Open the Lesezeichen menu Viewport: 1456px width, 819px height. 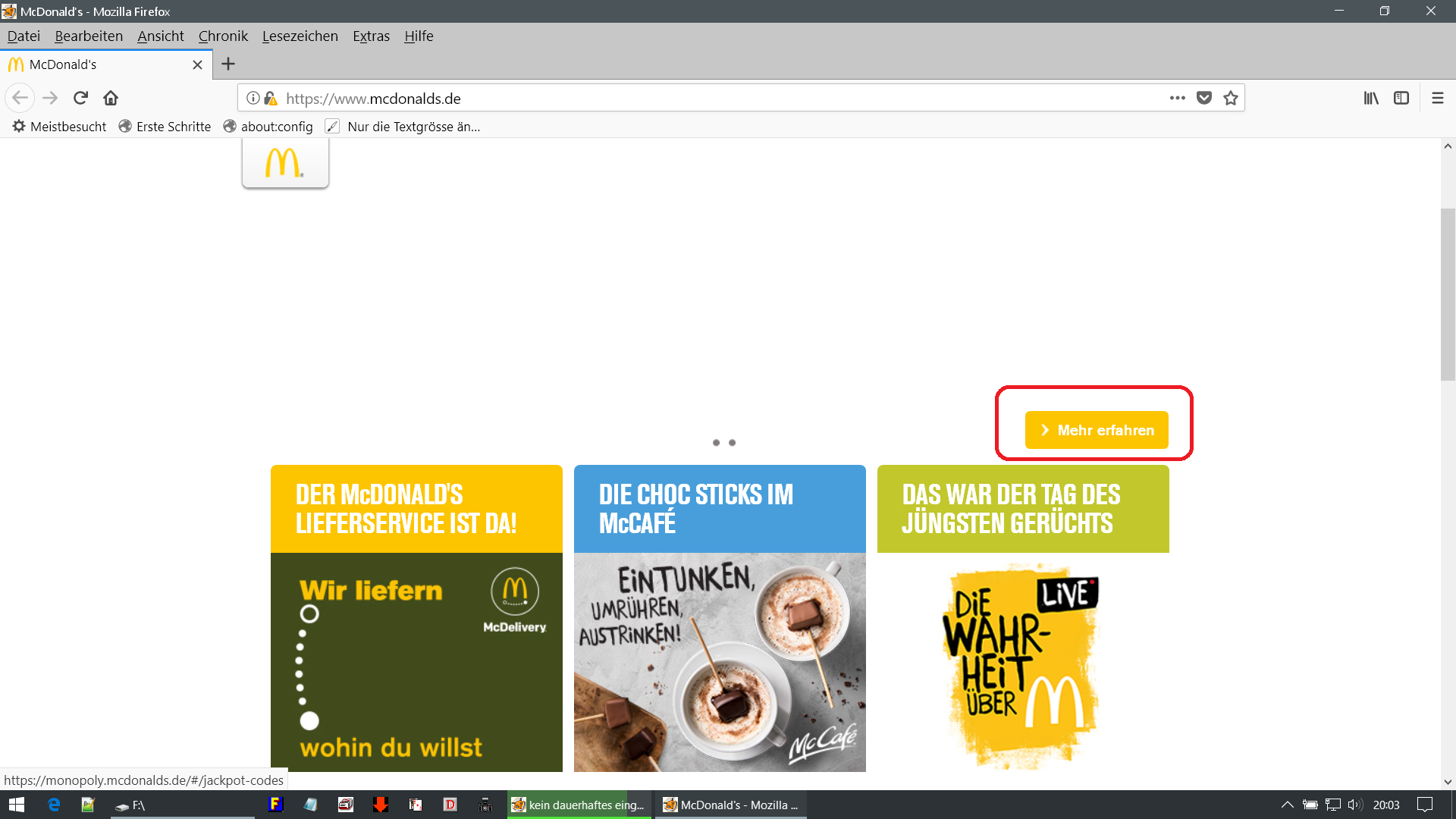click(300, 36)
